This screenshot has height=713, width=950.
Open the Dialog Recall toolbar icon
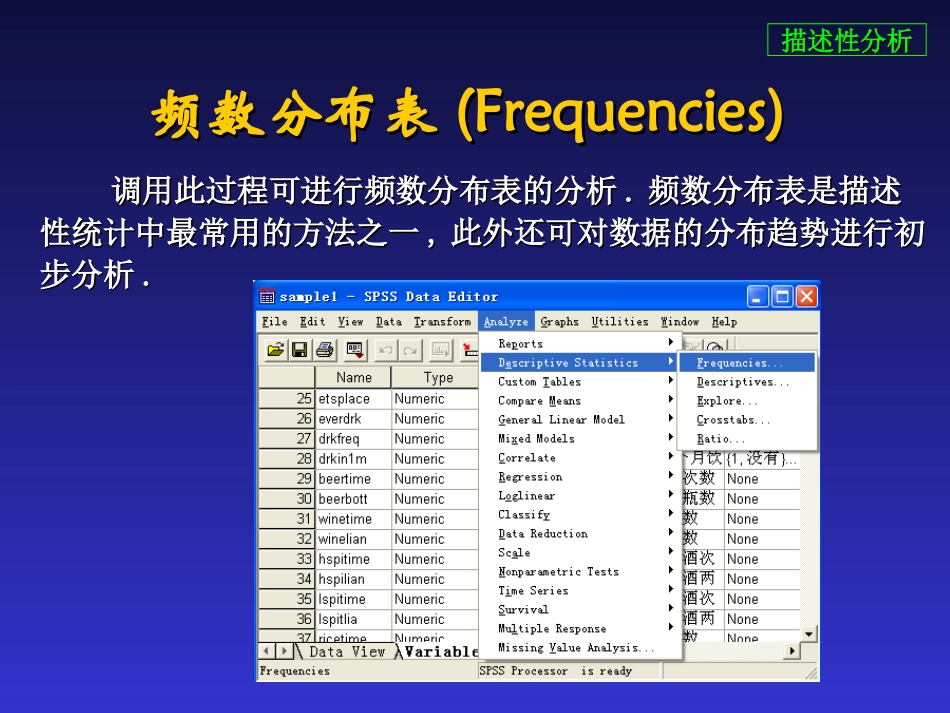tap(354, 350)
